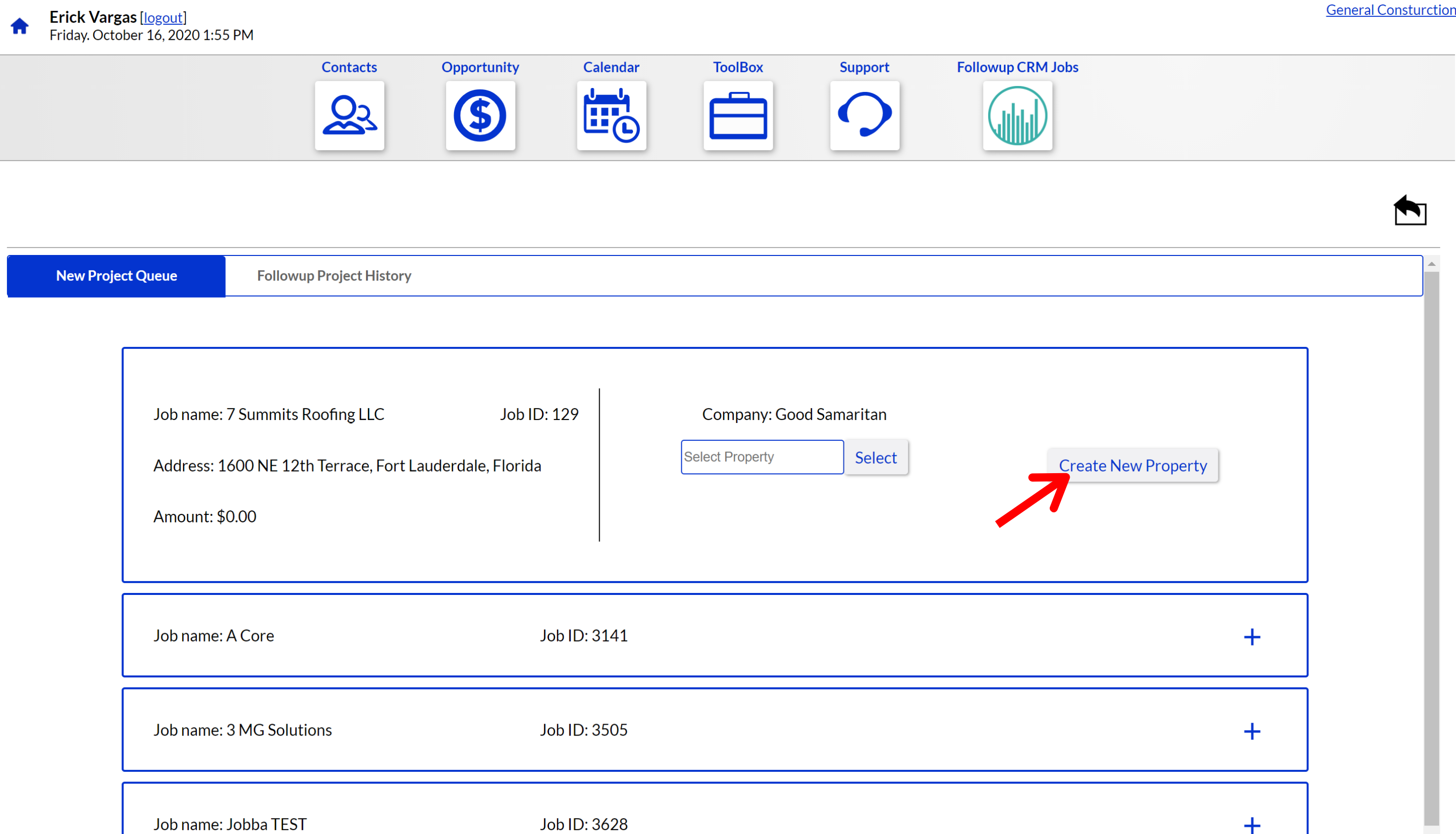This screenshot has width=1456, height=834.
Task: Click the Create New Property button
Action: pos(1132,465)
